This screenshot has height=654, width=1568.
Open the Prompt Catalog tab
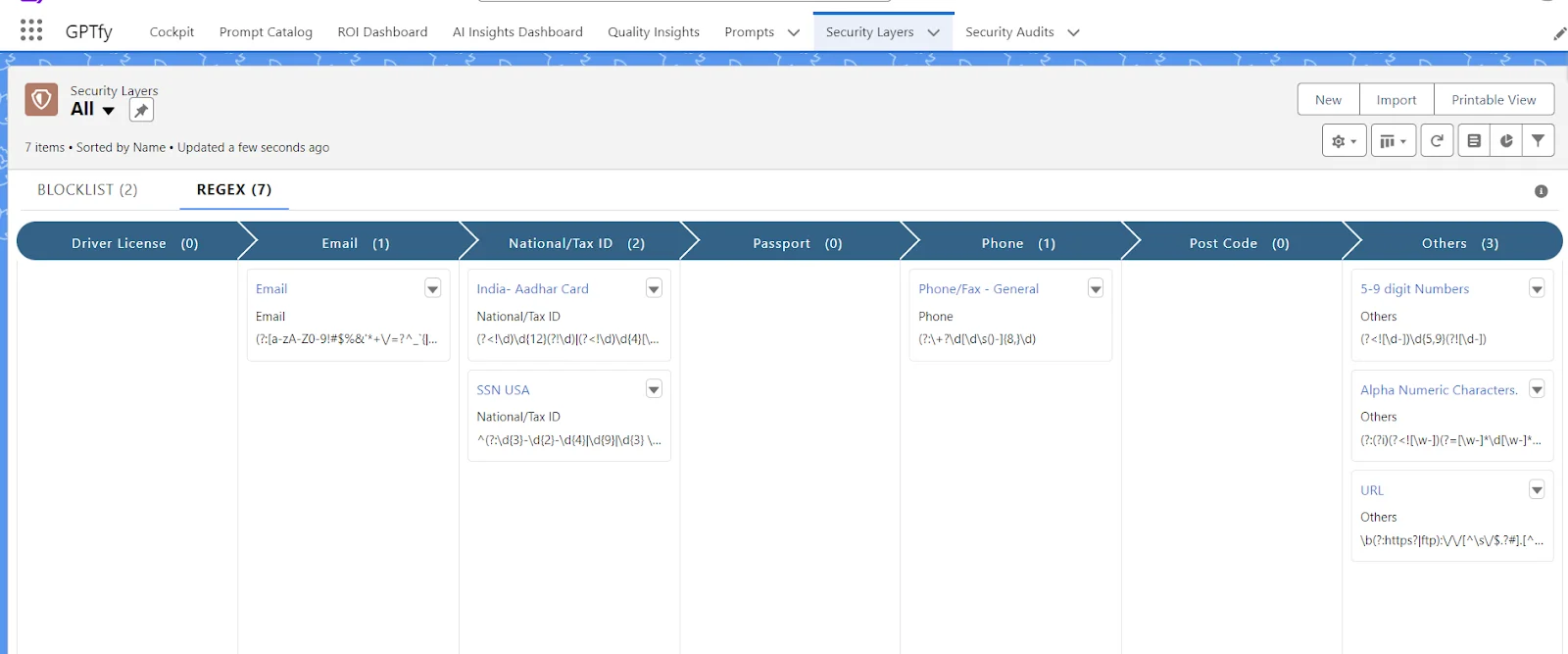point(266,32)
